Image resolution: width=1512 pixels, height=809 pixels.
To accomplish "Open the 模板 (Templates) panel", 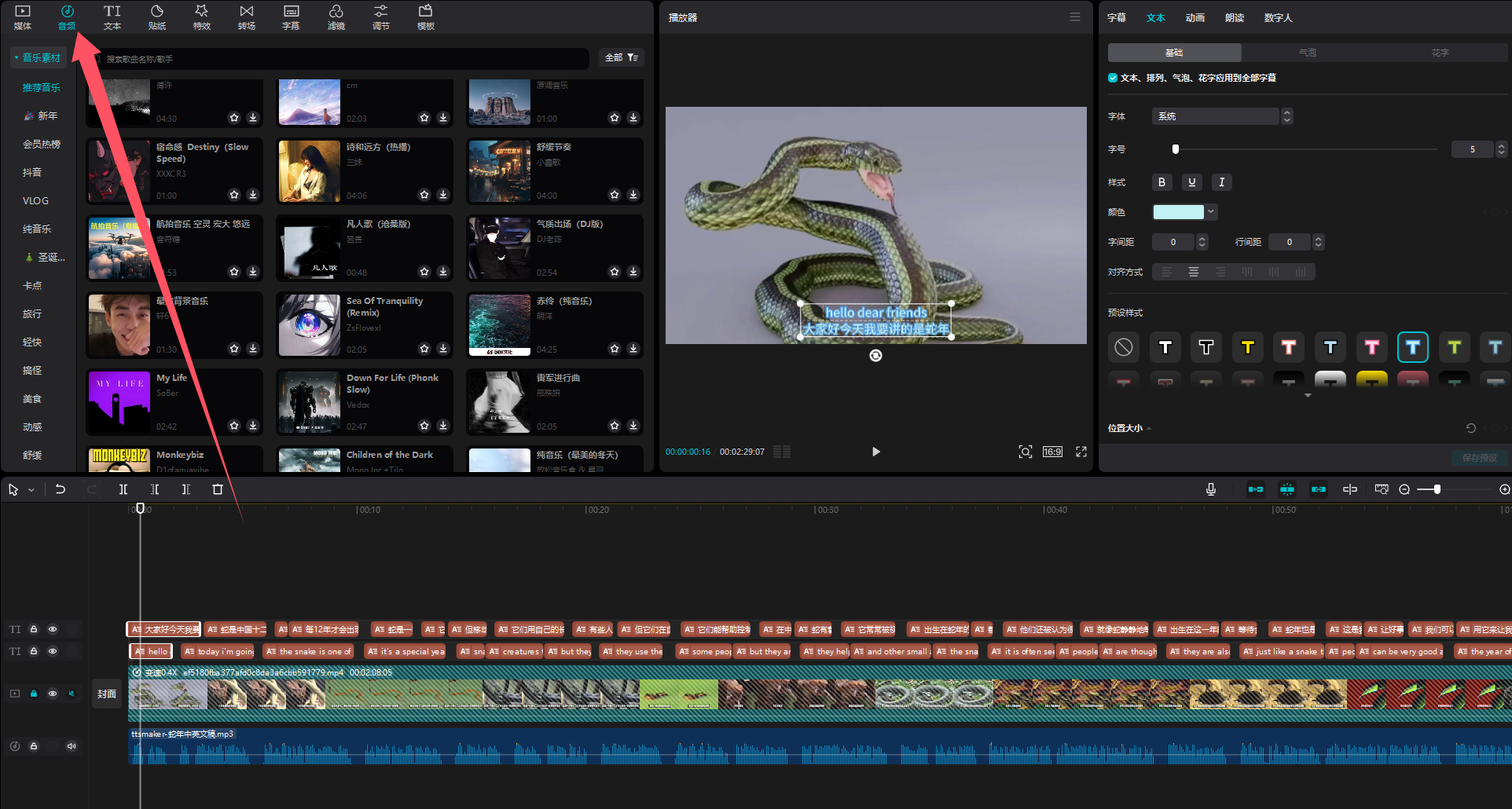I will click(426, 16).
